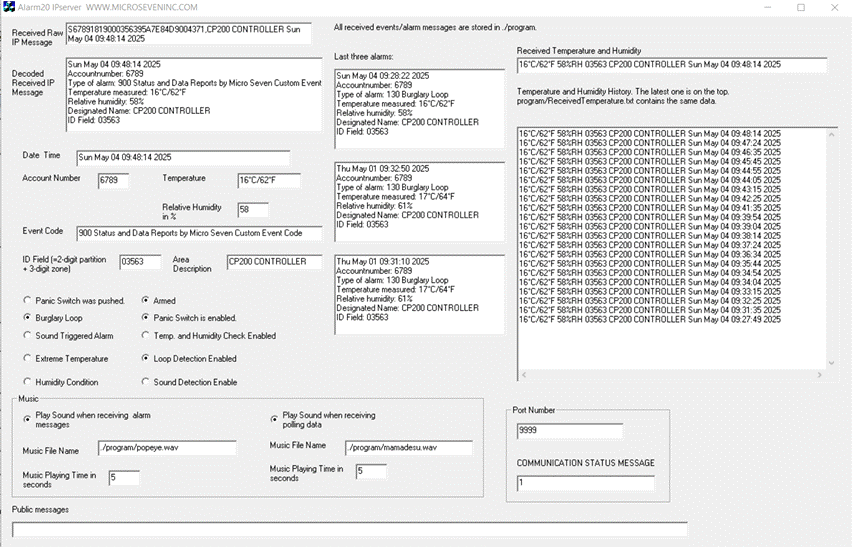Select history entry at 09:47:24 2025
The width and height of the screenshot is (852, 547).
(650, 143)
